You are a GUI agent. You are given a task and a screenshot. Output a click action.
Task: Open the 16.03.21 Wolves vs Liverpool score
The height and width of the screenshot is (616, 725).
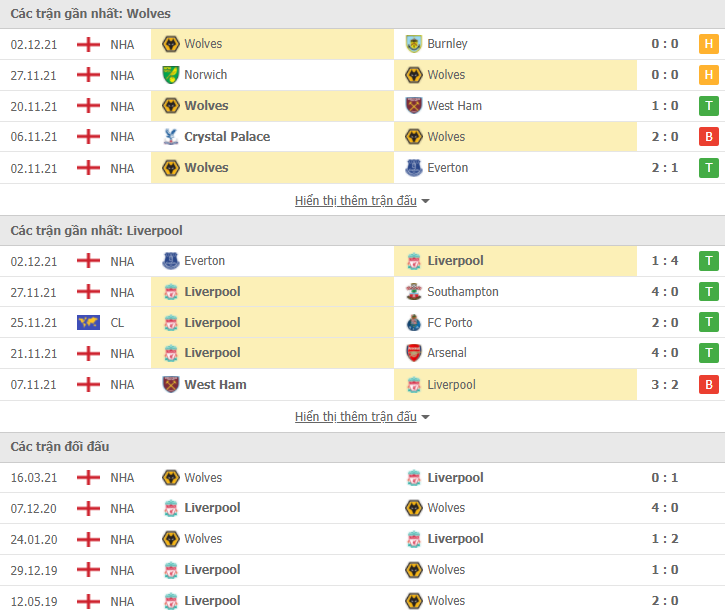point(664,478)
